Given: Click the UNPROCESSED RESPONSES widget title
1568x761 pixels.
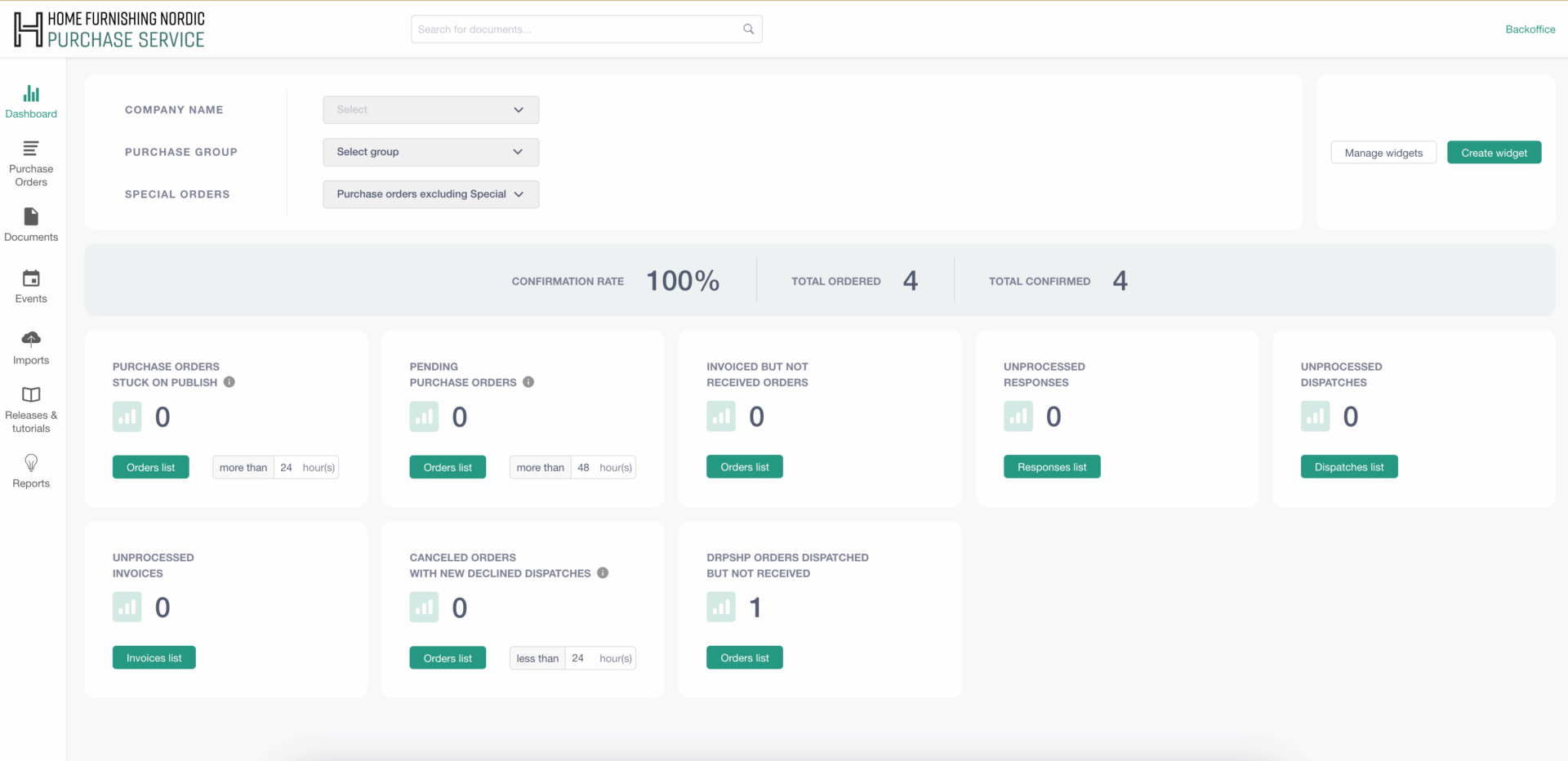Looking at the screenshot, I should point(1045,375).
